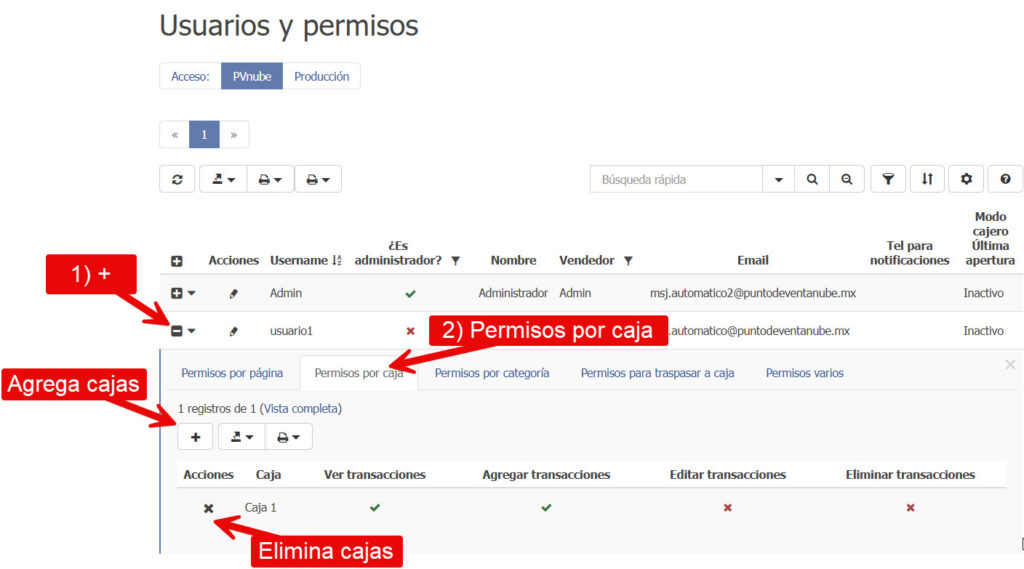
Task: Click the Email column header
Action: point(752,260)
